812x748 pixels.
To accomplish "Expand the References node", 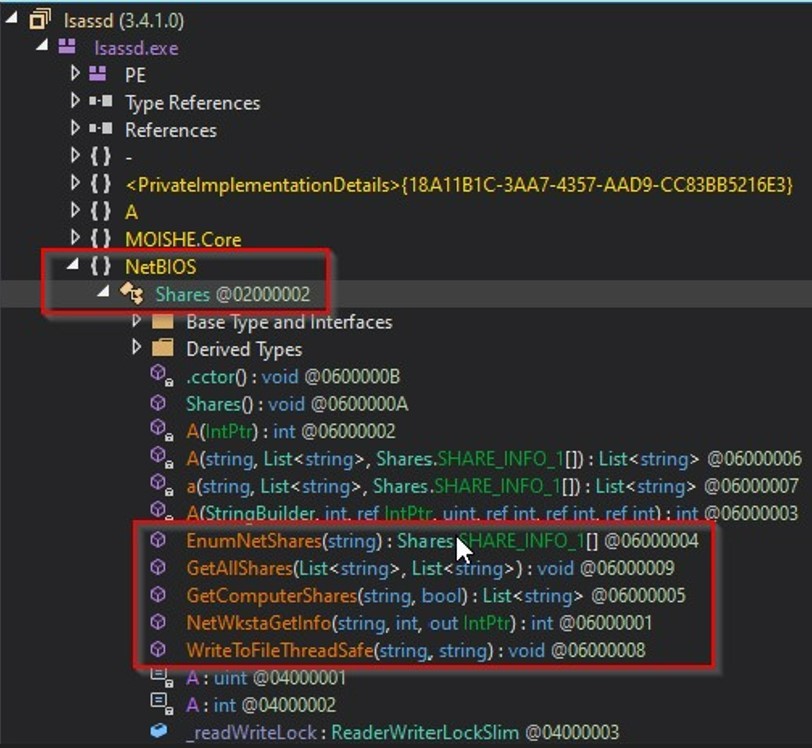I will tap(75, 130).
